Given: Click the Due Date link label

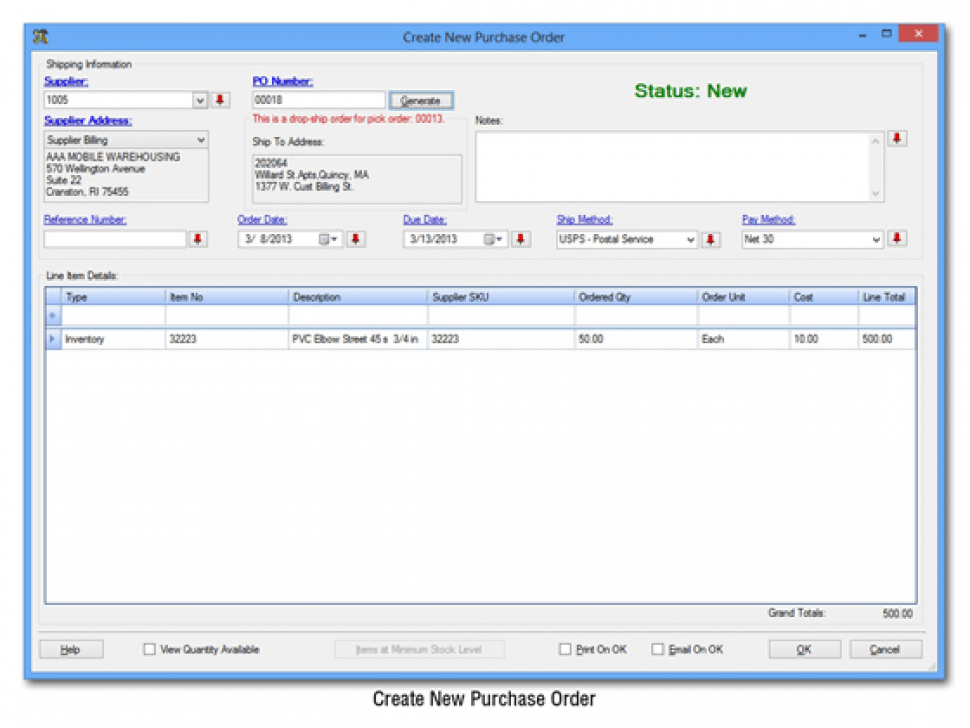Looking at the screenshot, I should pos(425,220).
